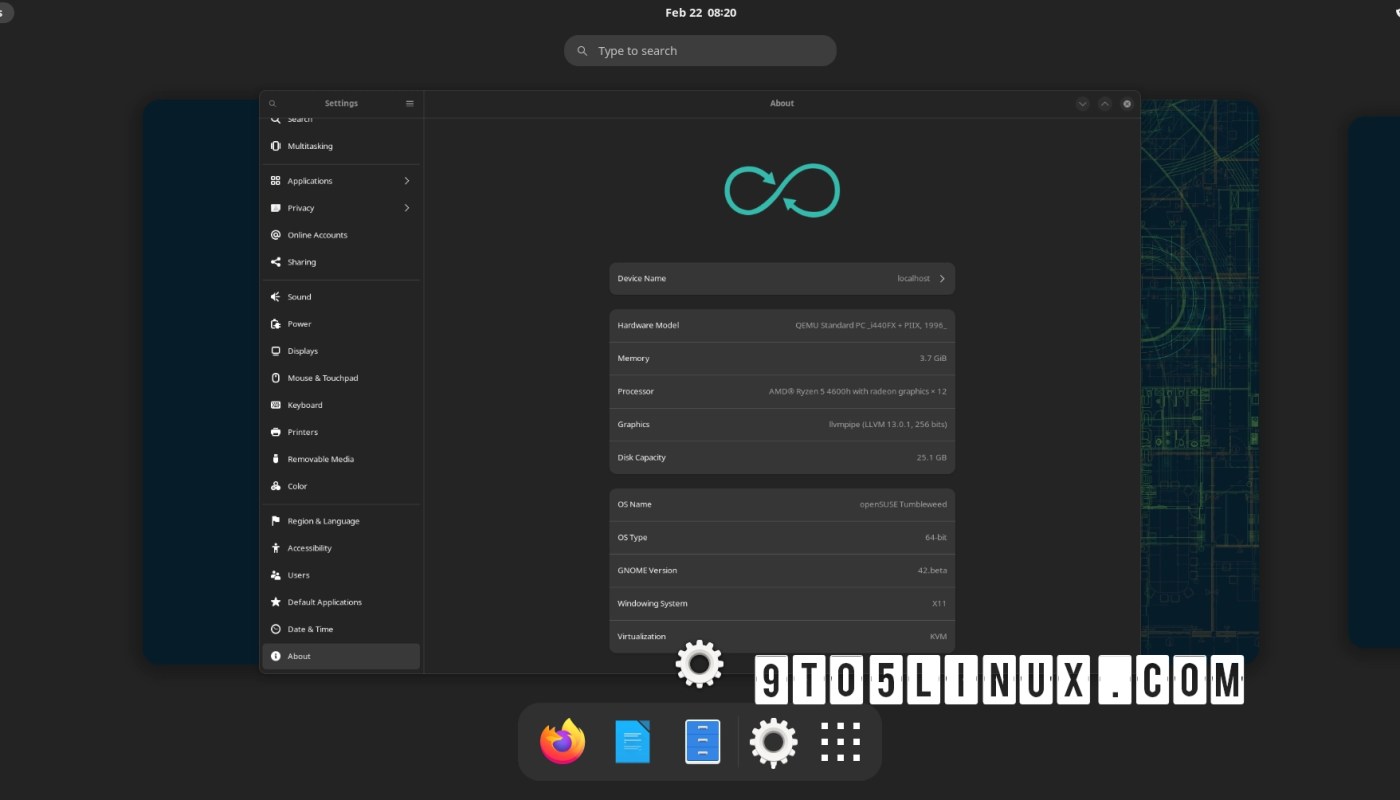The width and height of the screenshot is (1400, 800).
Task: Select the Users panel
Action: 341,575
